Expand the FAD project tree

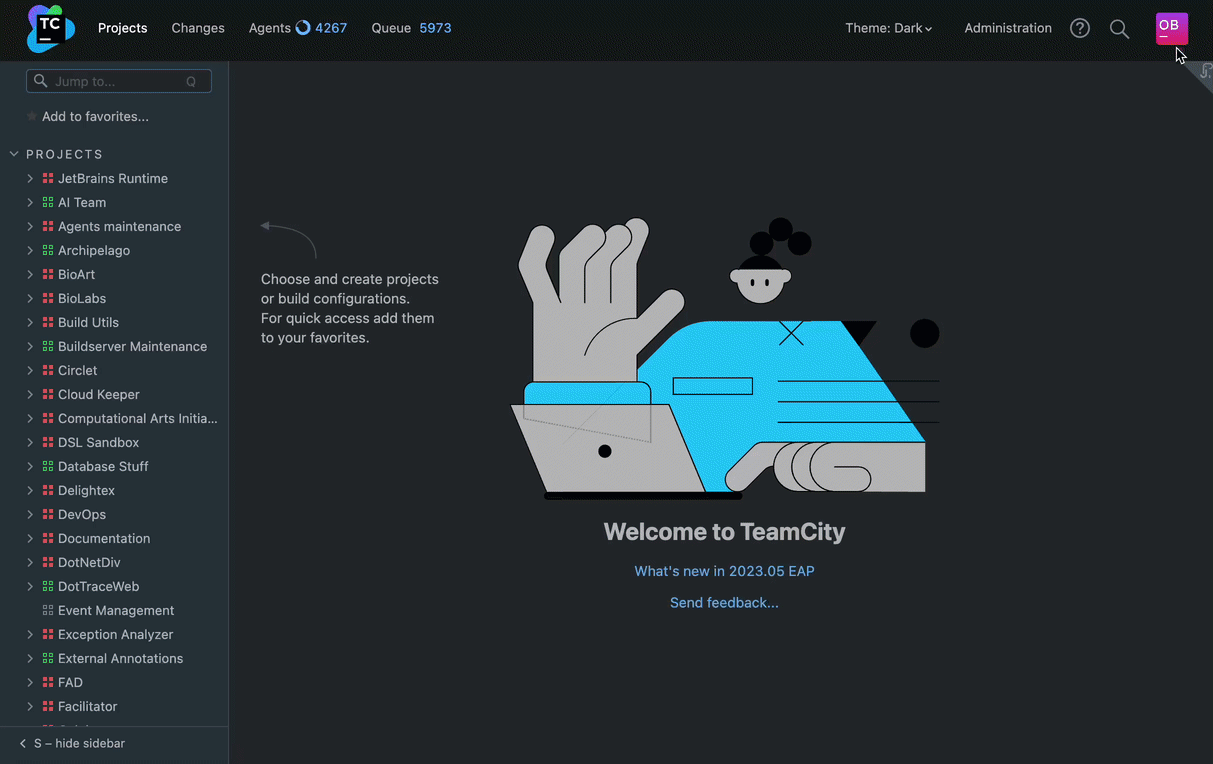30,683
